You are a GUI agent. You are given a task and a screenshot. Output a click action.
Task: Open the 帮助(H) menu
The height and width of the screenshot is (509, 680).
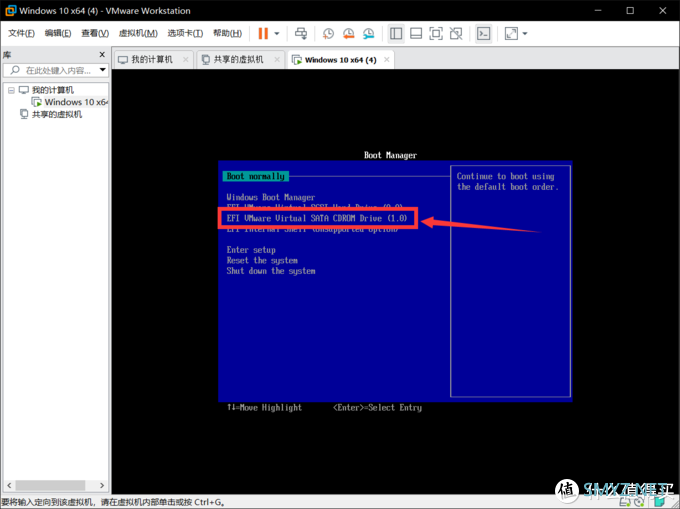[227, 33]
